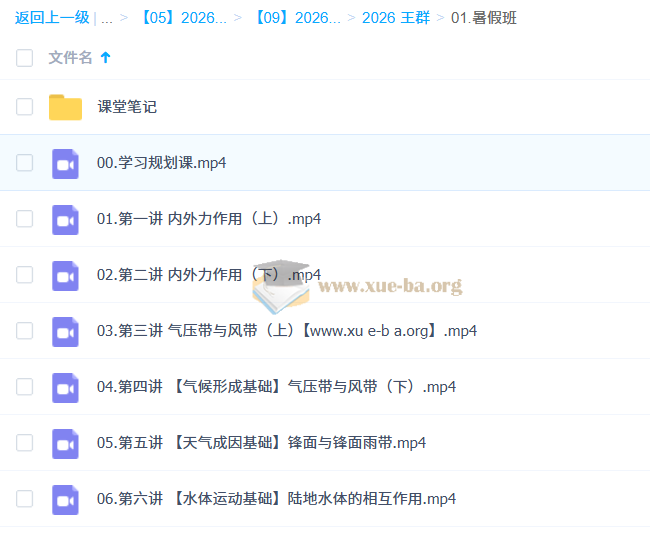Toggle sort order via the blue arrow
The image size is (650, 540).
[x=106, y=57]
